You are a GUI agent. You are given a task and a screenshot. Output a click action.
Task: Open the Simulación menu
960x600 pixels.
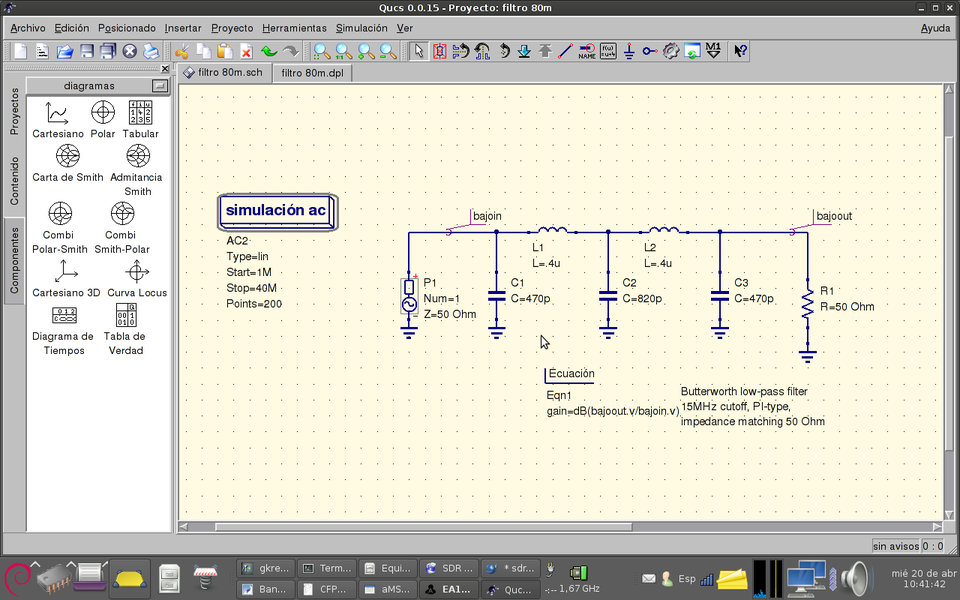pos(361,28)
